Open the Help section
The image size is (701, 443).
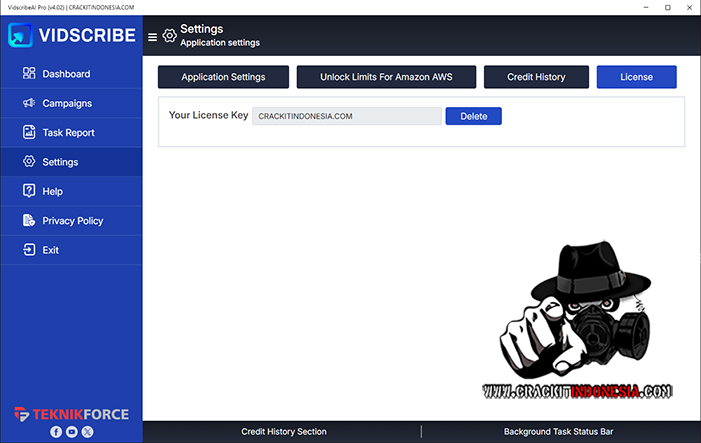[x=72, y=191]
